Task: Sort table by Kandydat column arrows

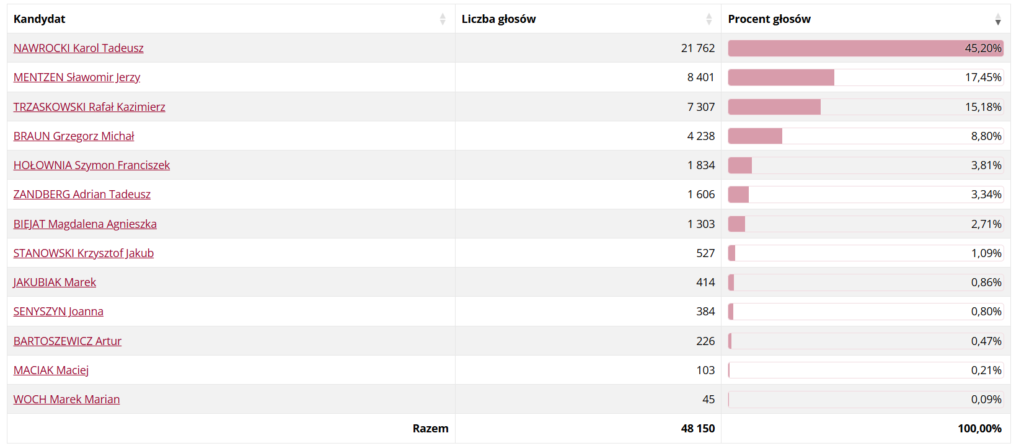Action: (x=443, y=19)
